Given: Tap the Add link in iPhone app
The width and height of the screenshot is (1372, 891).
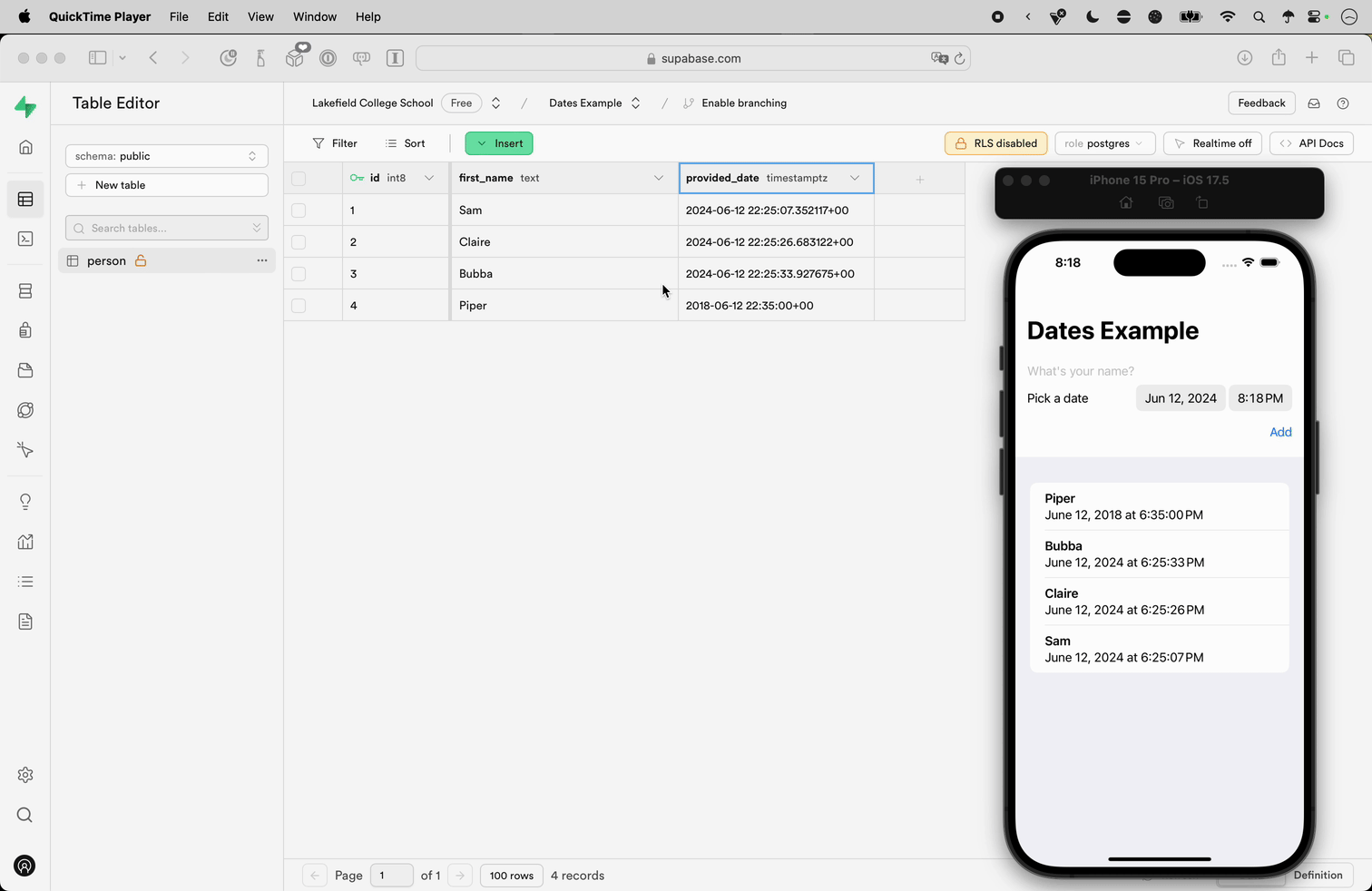Looking at the screenshot, I should coord(1279,432).
